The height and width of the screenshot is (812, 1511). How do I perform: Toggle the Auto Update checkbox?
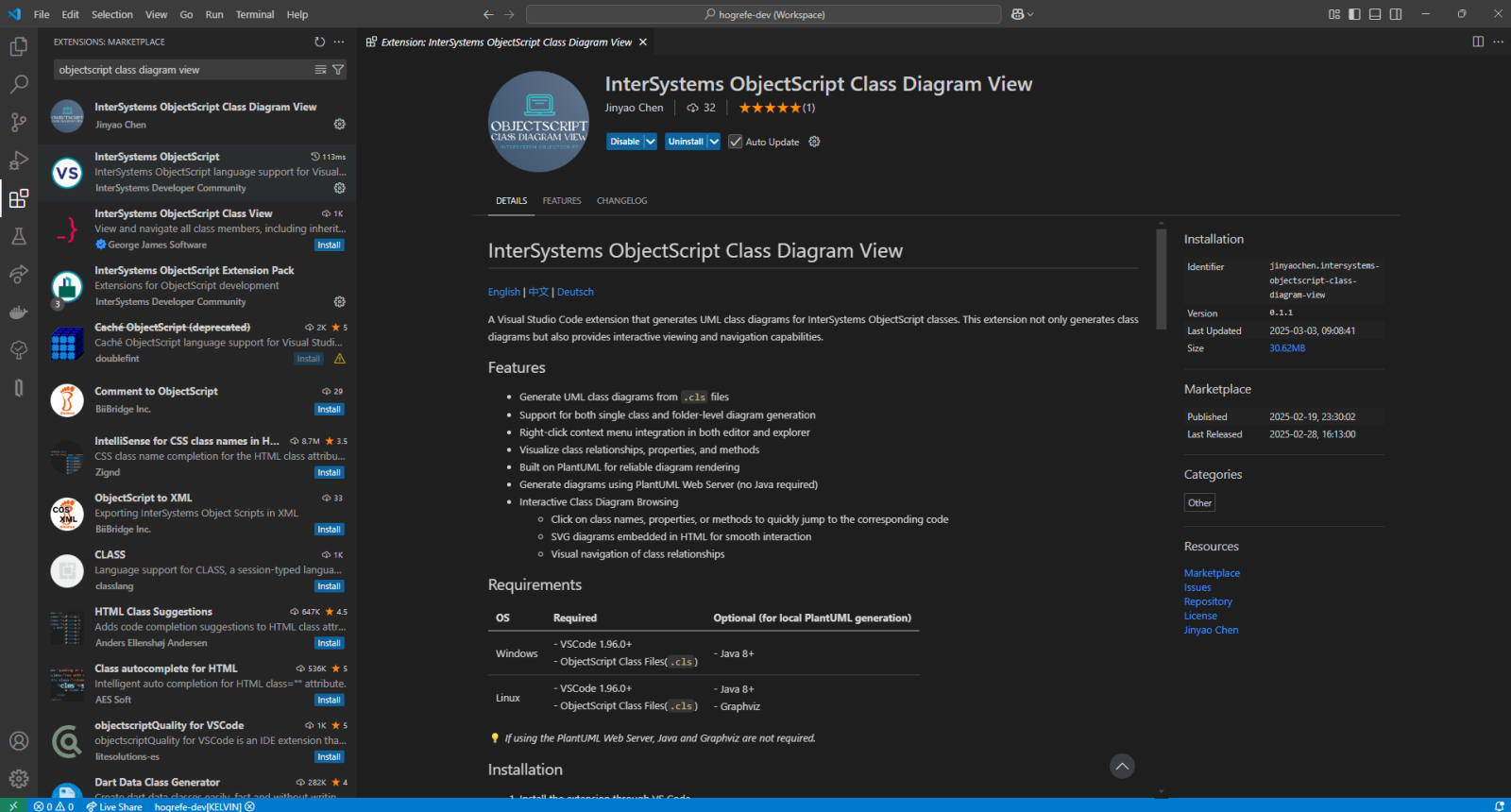(735, 142)
